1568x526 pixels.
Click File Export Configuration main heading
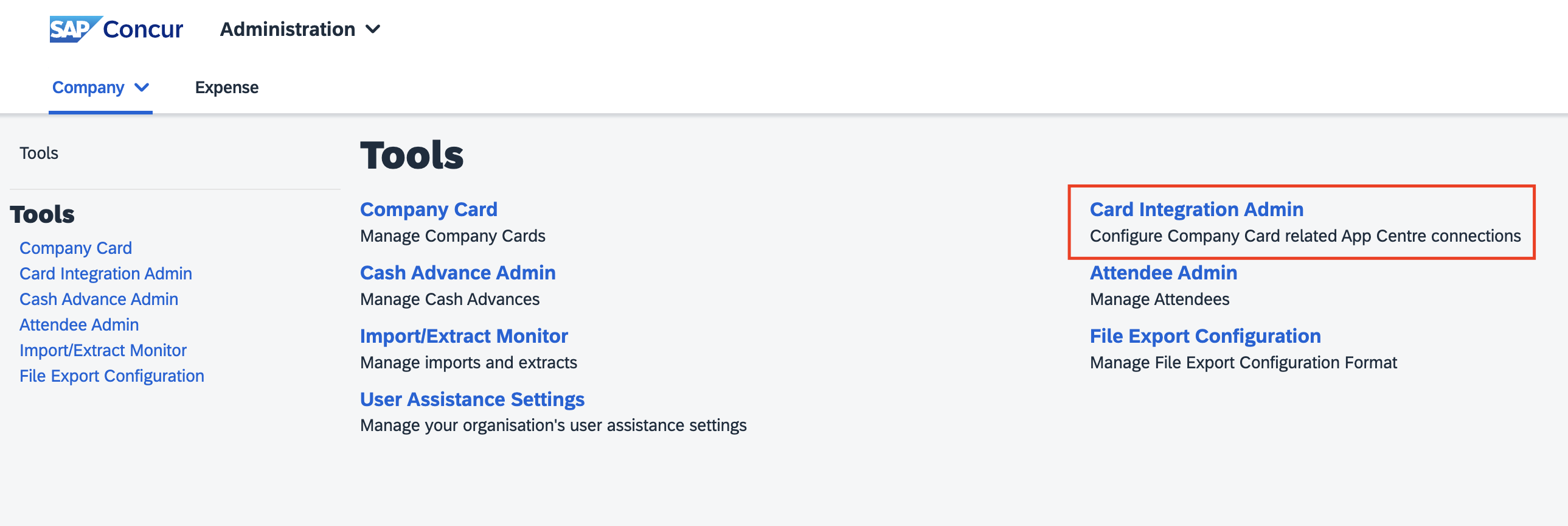[1205, 336]
